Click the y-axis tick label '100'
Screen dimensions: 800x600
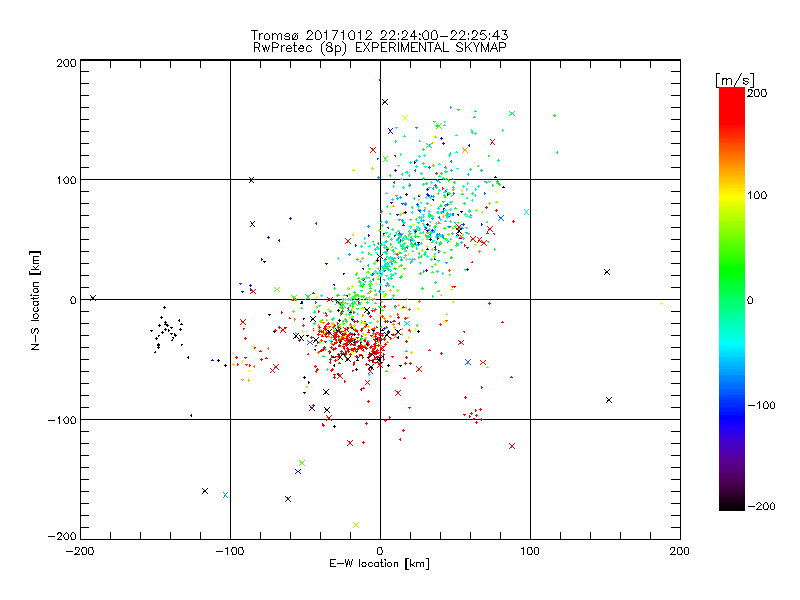click(x=66, y=181)
